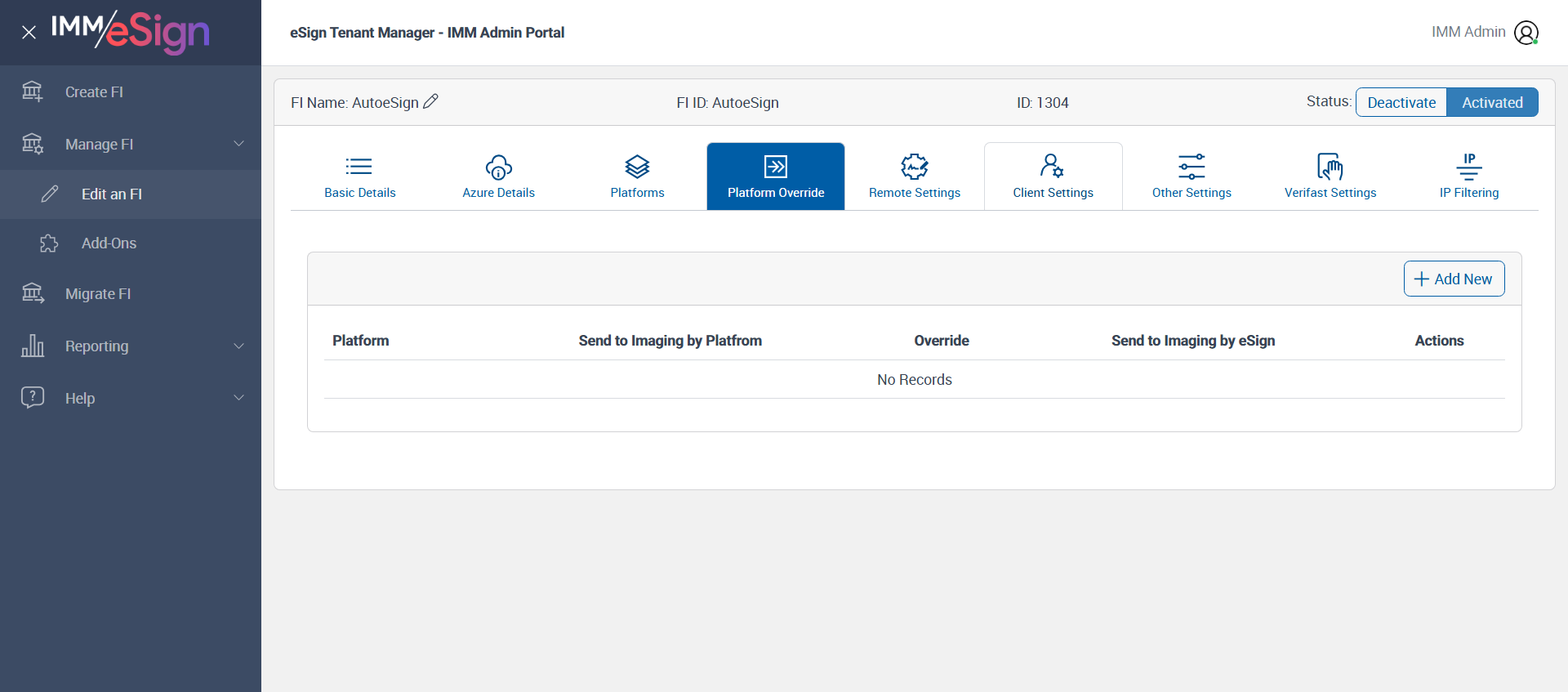The width and height of the screenshot is (1568, 692).
Task: Click the Platform column header
Action: point(361,341)
